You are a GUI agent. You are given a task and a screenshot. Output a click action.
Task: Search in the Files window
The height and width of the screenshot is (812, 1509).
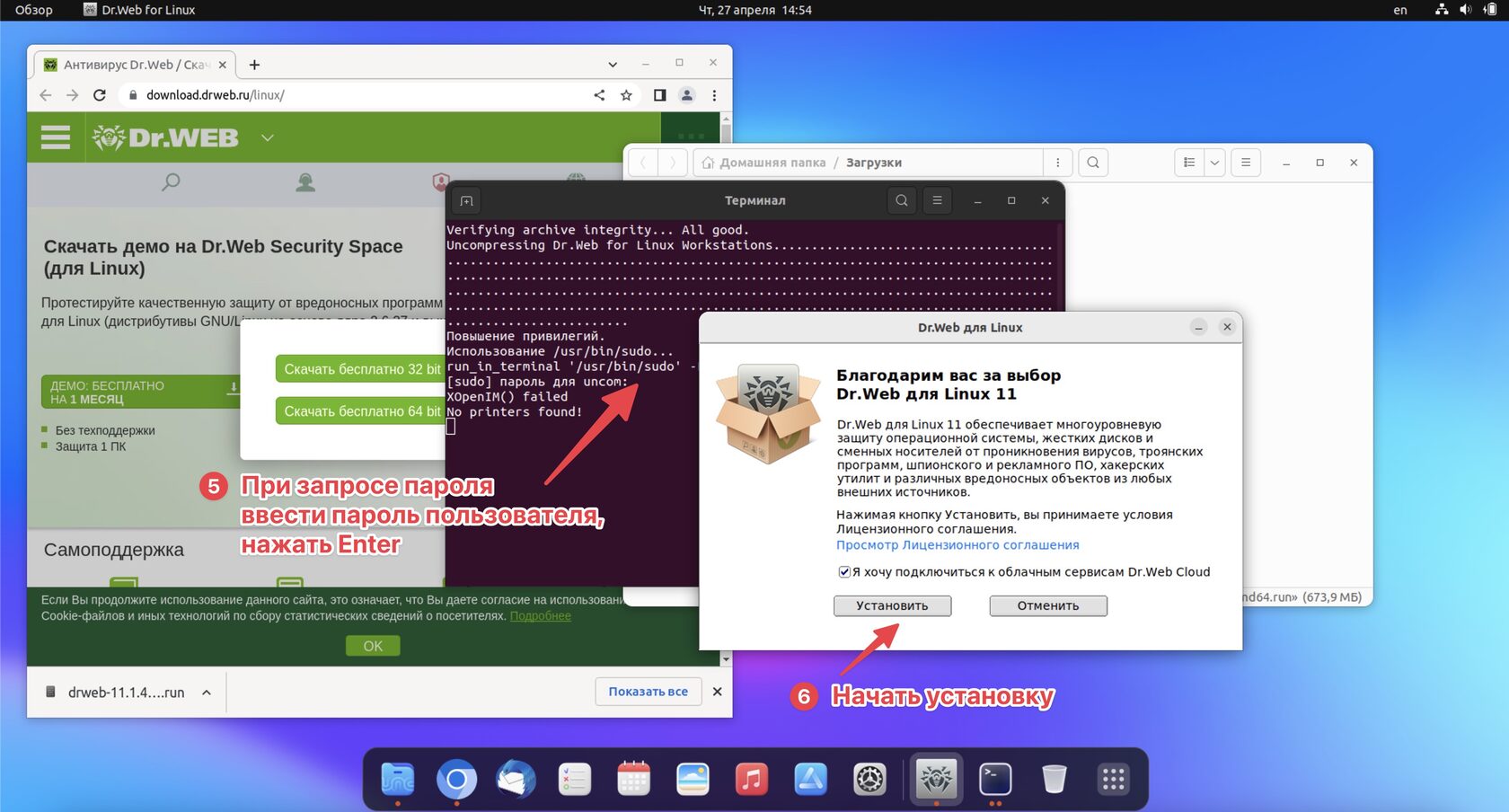click(x=1093, y=163)
